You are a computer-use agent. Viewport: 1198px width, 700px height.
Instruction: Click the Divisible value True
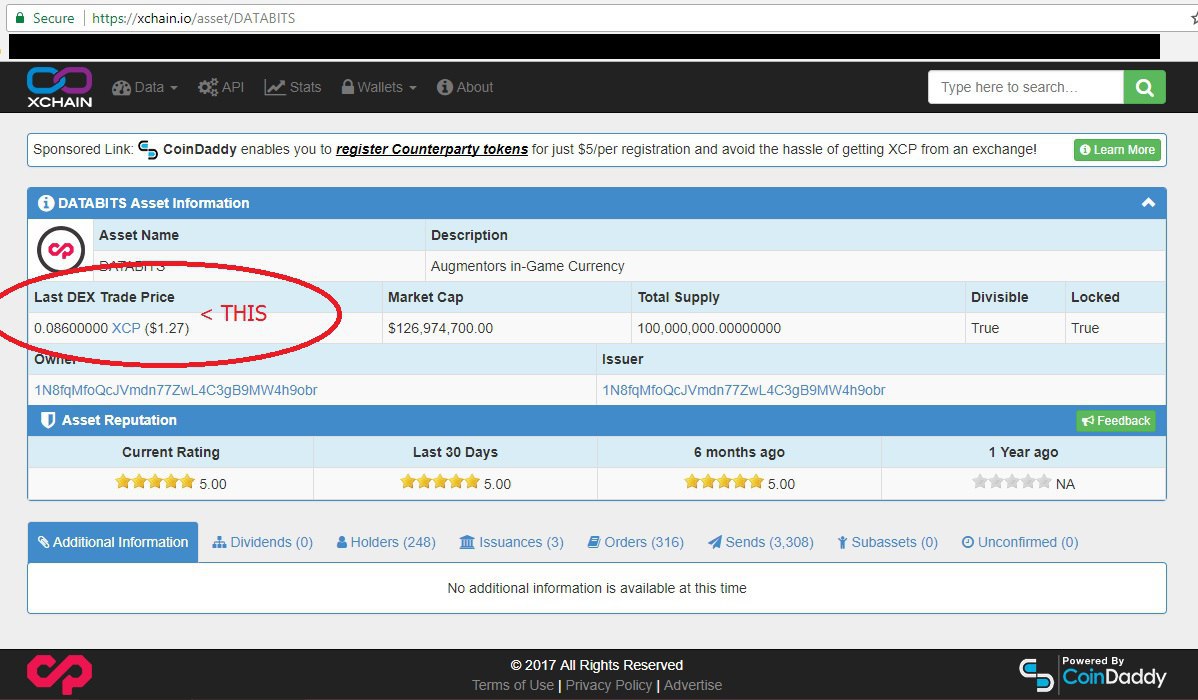985,328
